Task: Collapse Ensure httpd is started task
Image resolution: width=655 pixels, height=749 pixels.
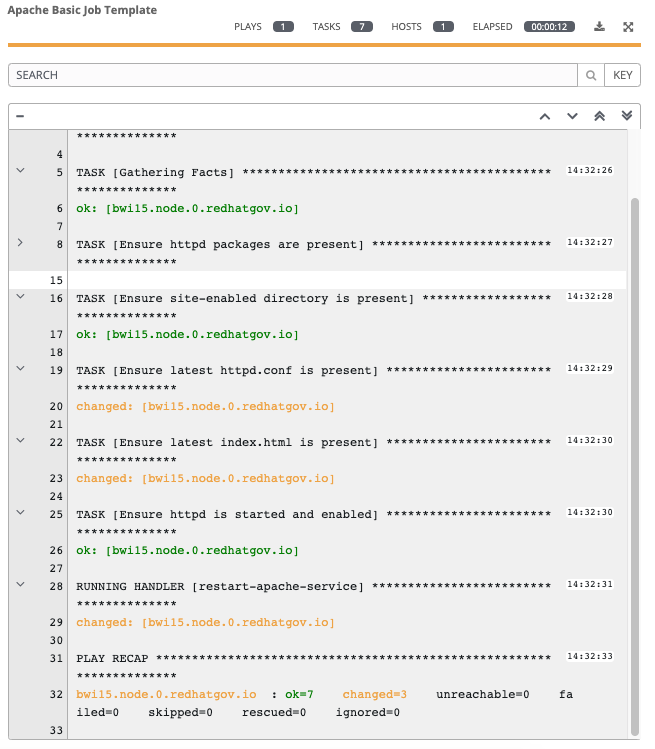Action: 21,512
